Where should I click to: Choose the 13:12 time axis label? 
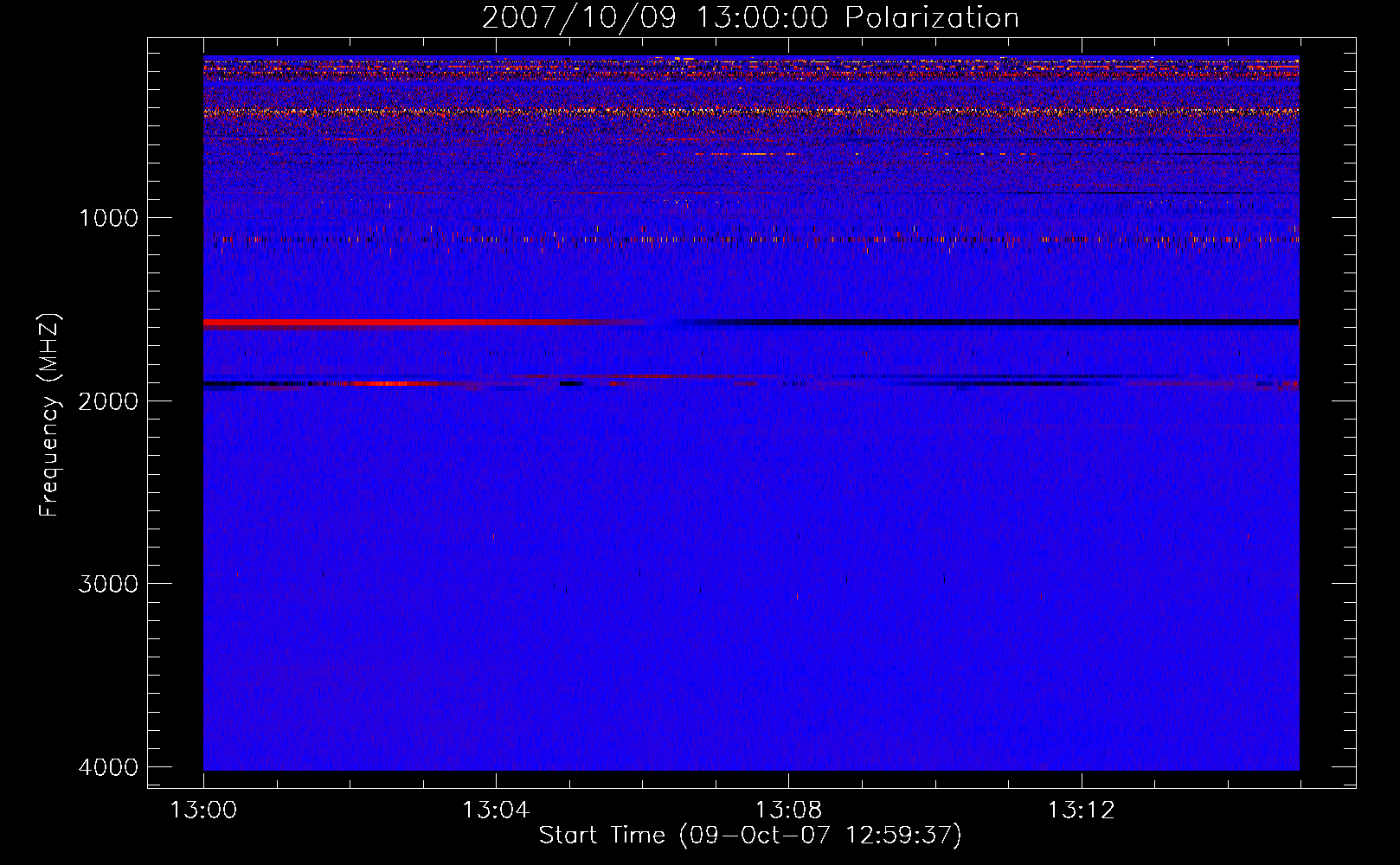pyautogui.click(x=1081, y=811)
